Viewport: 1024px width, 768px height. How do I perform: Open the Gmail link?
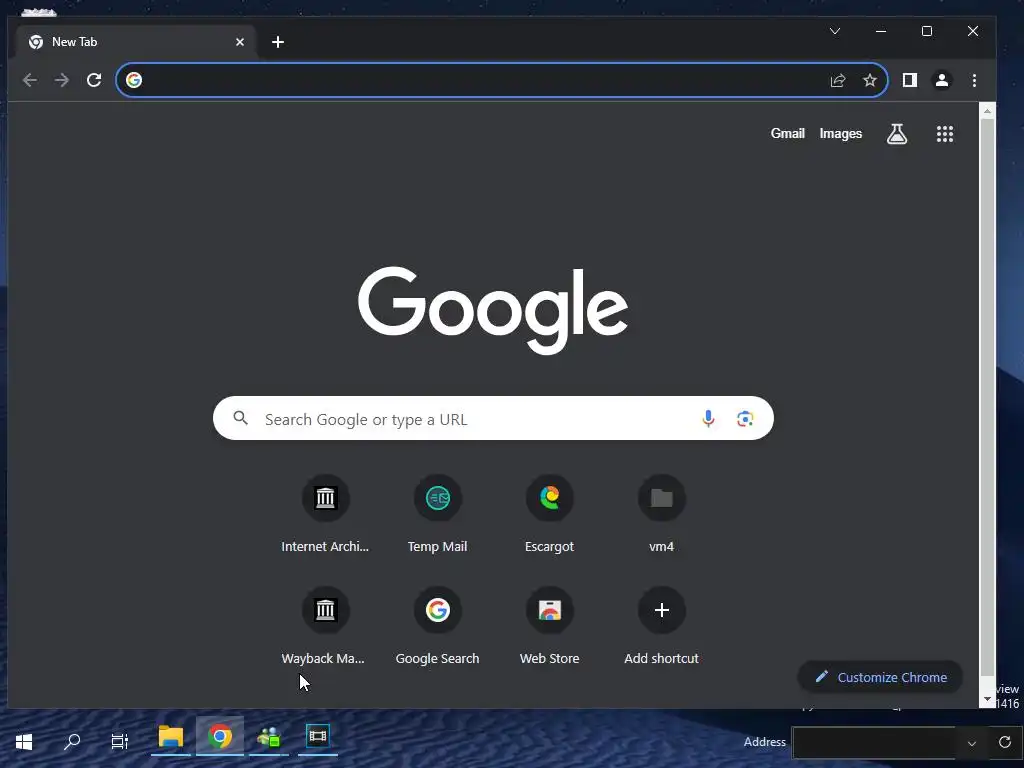[x=788, y=133]
